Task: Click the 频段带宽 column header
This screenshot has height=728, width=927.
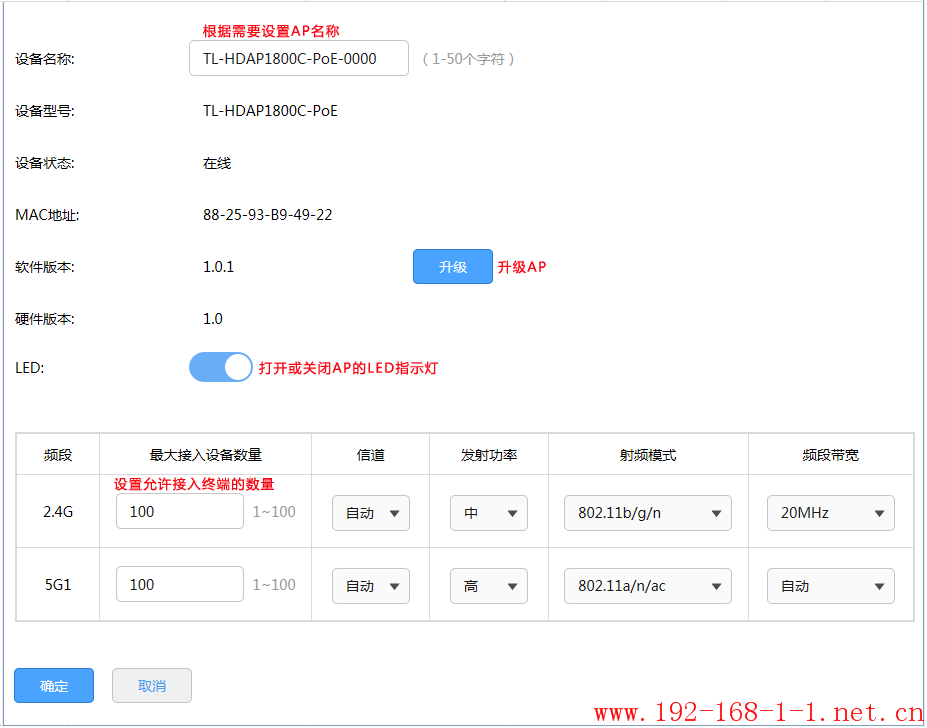Action: tap(831, 455)
